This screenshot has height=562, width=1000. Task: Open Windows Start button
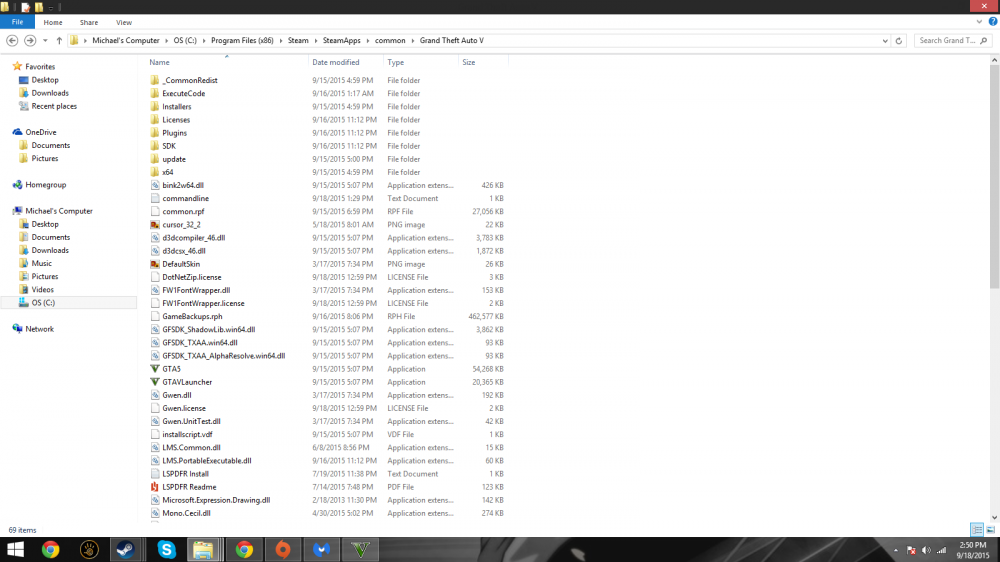(x=15, y=549)
